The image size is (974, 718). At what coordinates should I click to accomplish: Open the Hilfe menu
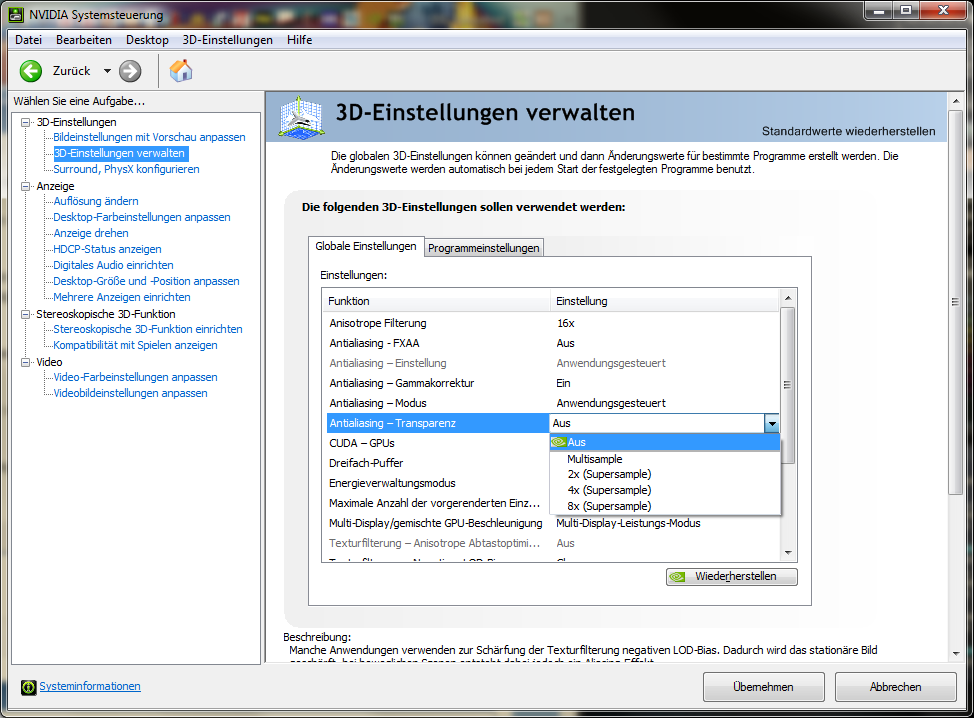pos(299,40)
